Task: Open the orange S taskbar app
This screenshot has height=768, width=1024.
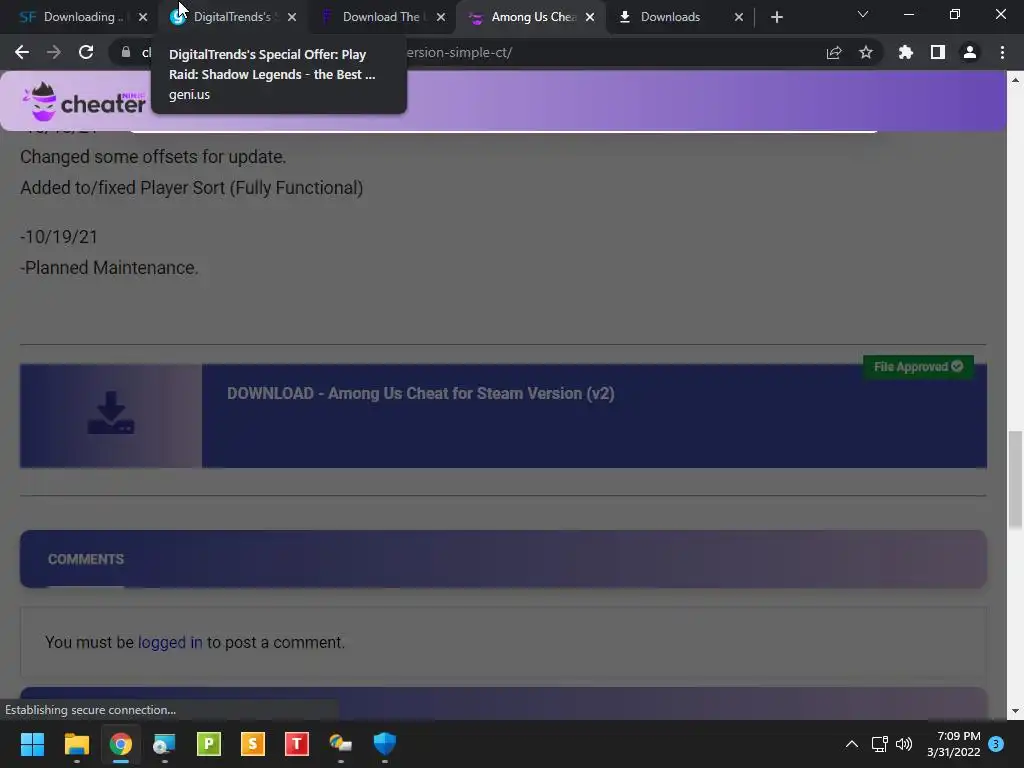Action: pyautogui.click(x=253, y=744)
